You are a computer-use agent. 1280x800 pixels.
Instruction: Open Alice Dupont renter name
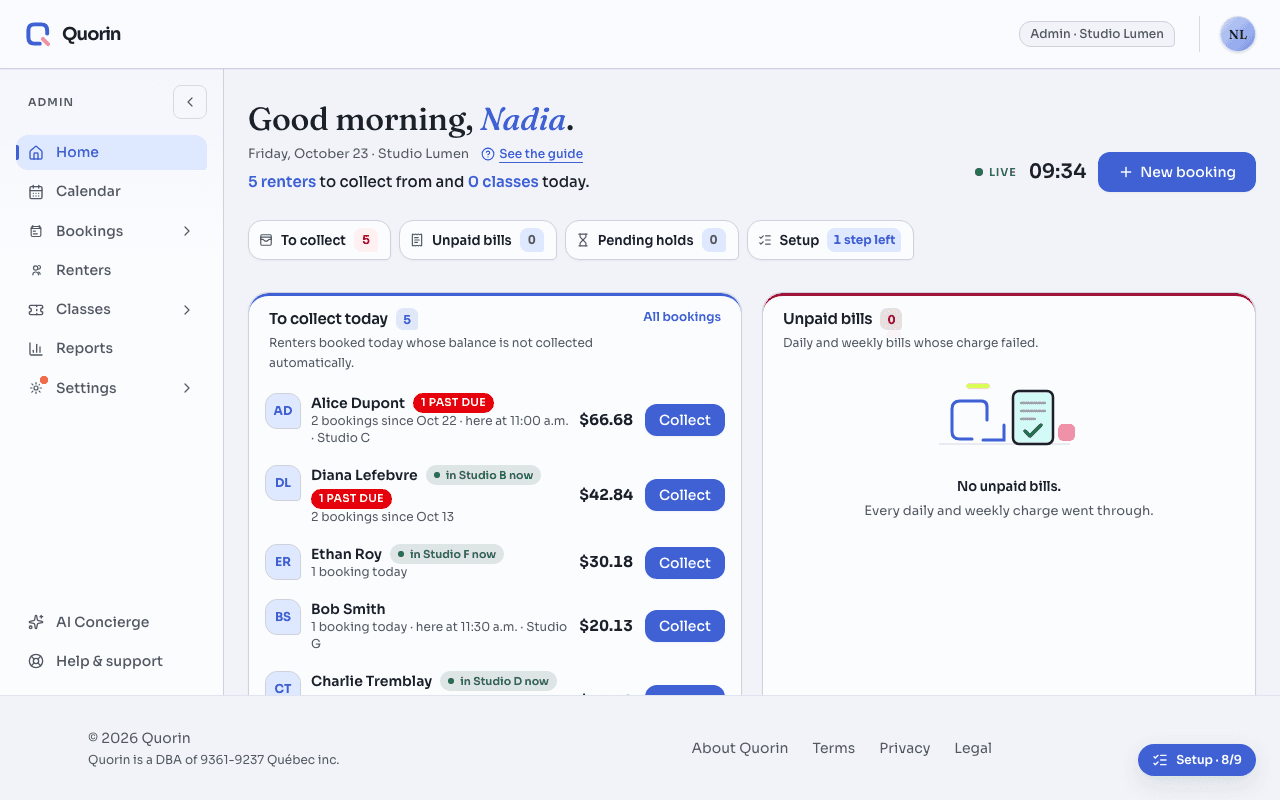pos(358,403)
